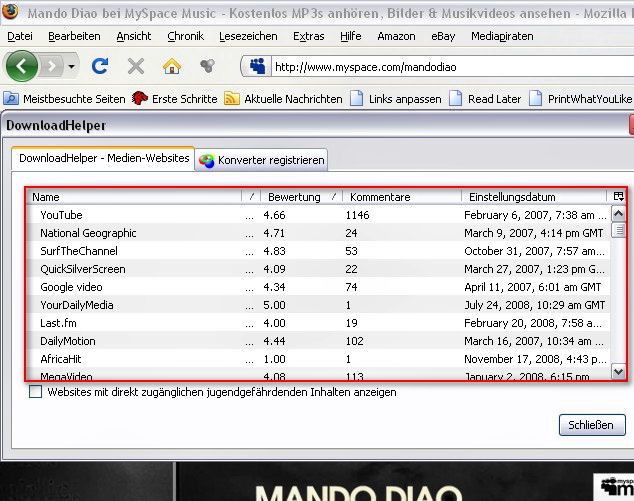Open the Links anpassen bookmark

pyautogui.click(x=395, y=99)
